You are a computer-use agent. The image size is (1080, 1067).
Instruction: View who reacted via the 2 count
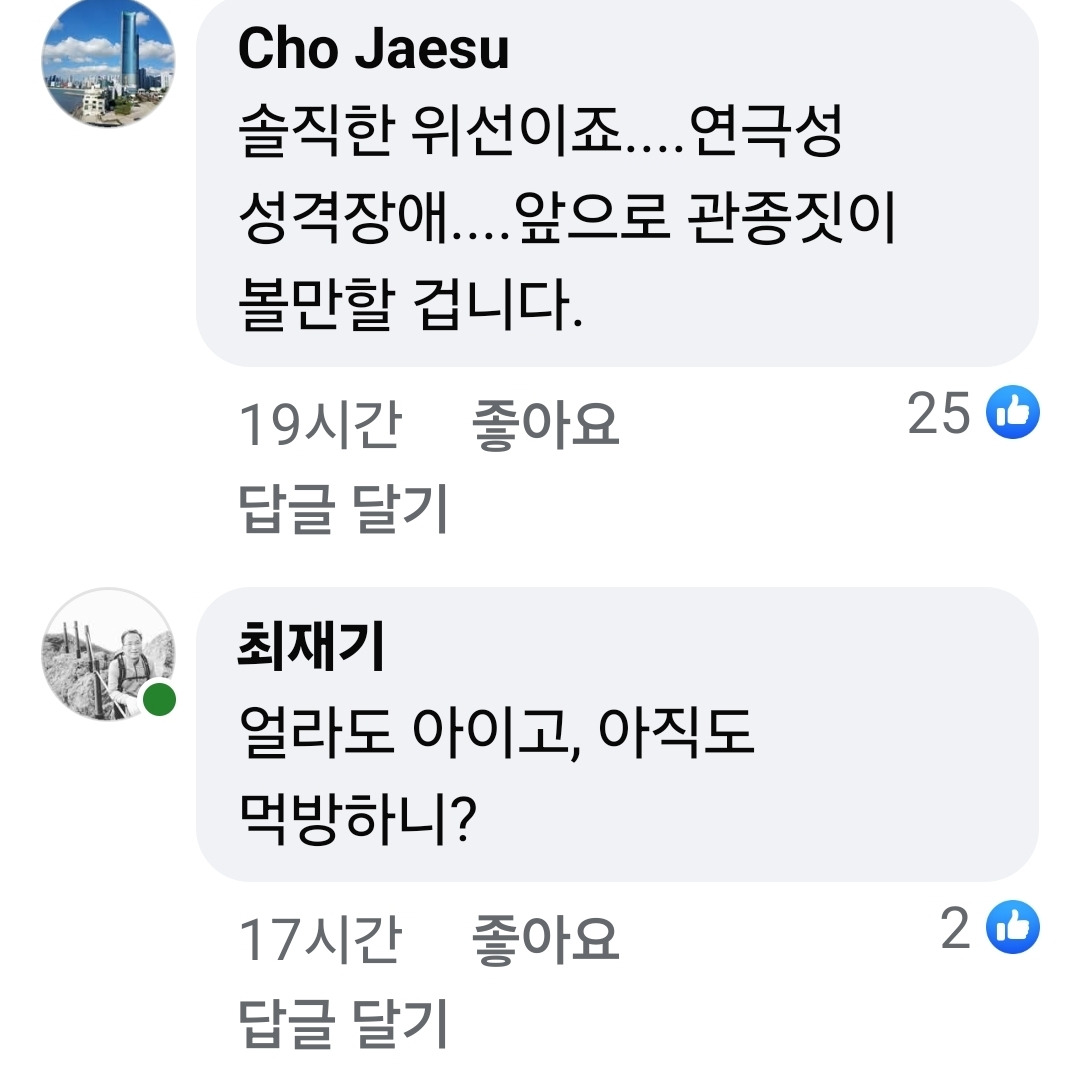tap(956, 929)
